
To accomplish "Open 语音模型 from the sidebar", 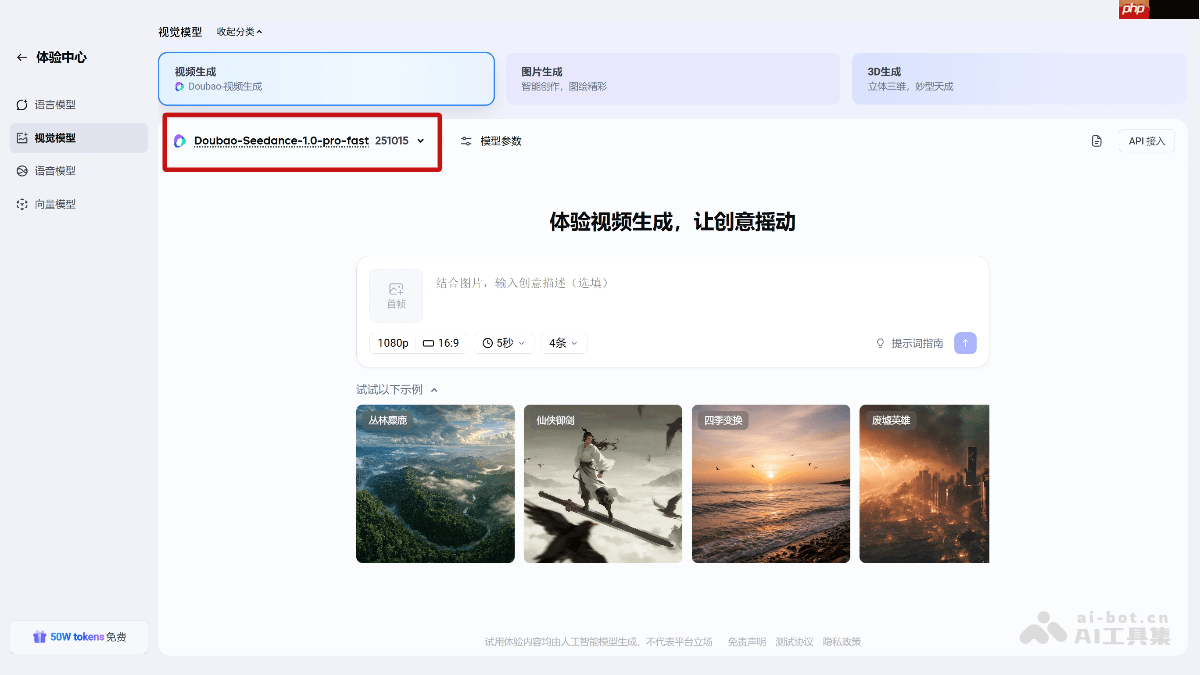I will click(21, 170).
